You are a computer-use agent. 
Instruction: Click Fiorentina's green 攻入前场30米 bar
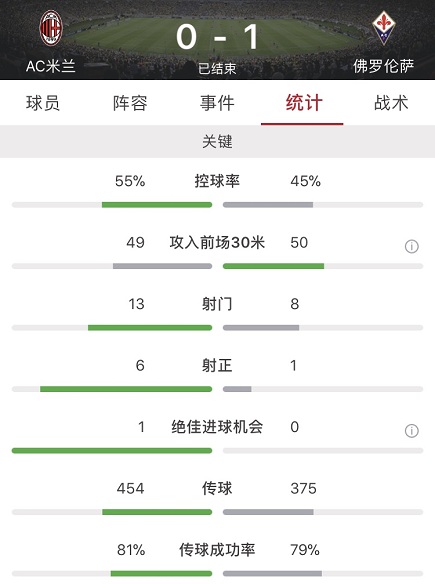[x=273, y=266]
